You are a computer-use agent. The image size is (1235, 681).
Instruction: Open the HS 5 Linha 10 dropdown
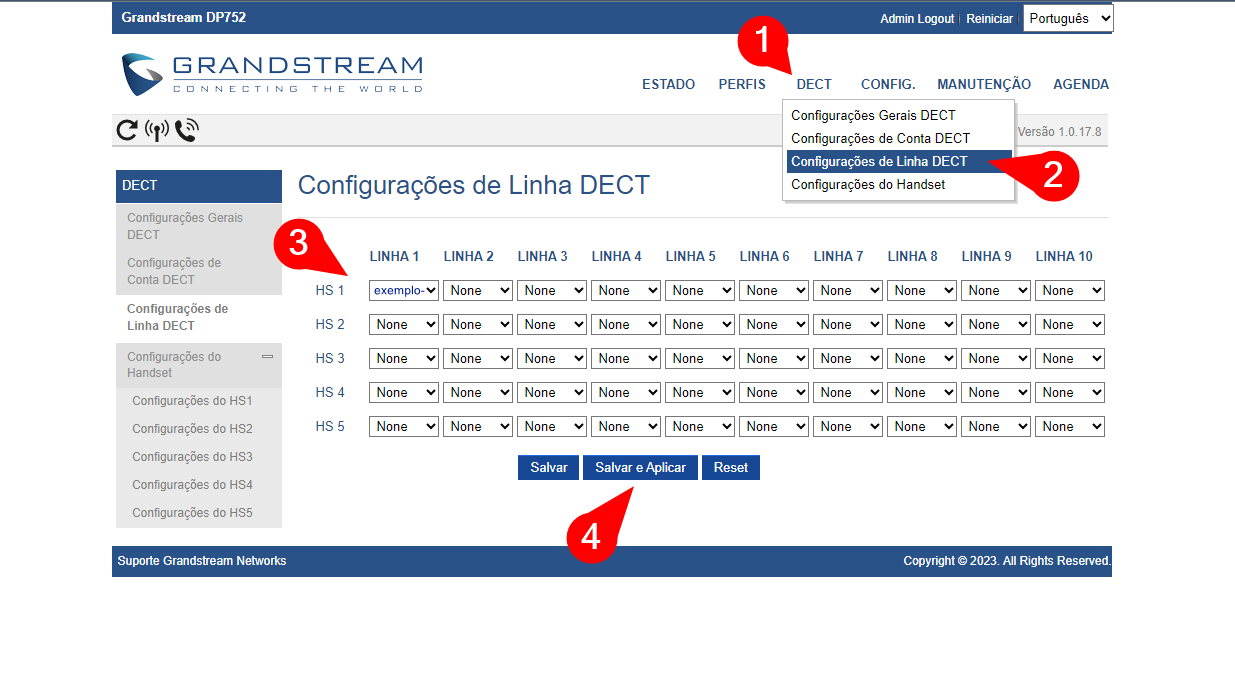[x=1070, y=427]
